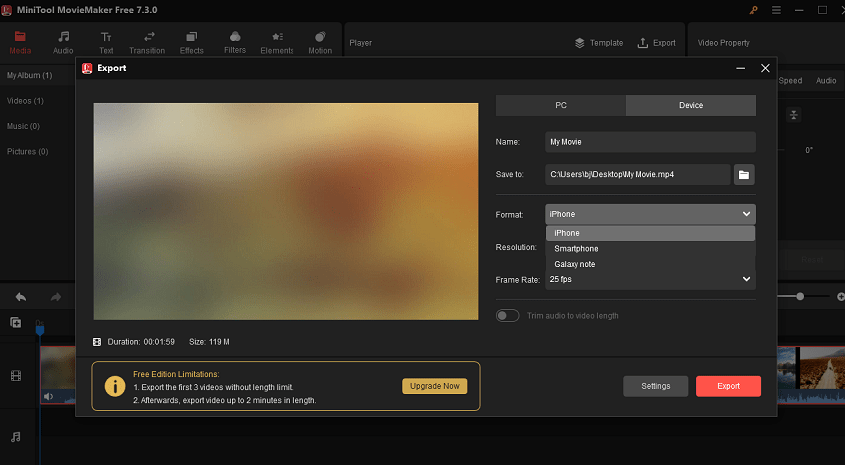Image resolution: width=845 pixels, height=465 pixels.
Task: Choose Galaxy note from the format list
Action: pos(650,264)
